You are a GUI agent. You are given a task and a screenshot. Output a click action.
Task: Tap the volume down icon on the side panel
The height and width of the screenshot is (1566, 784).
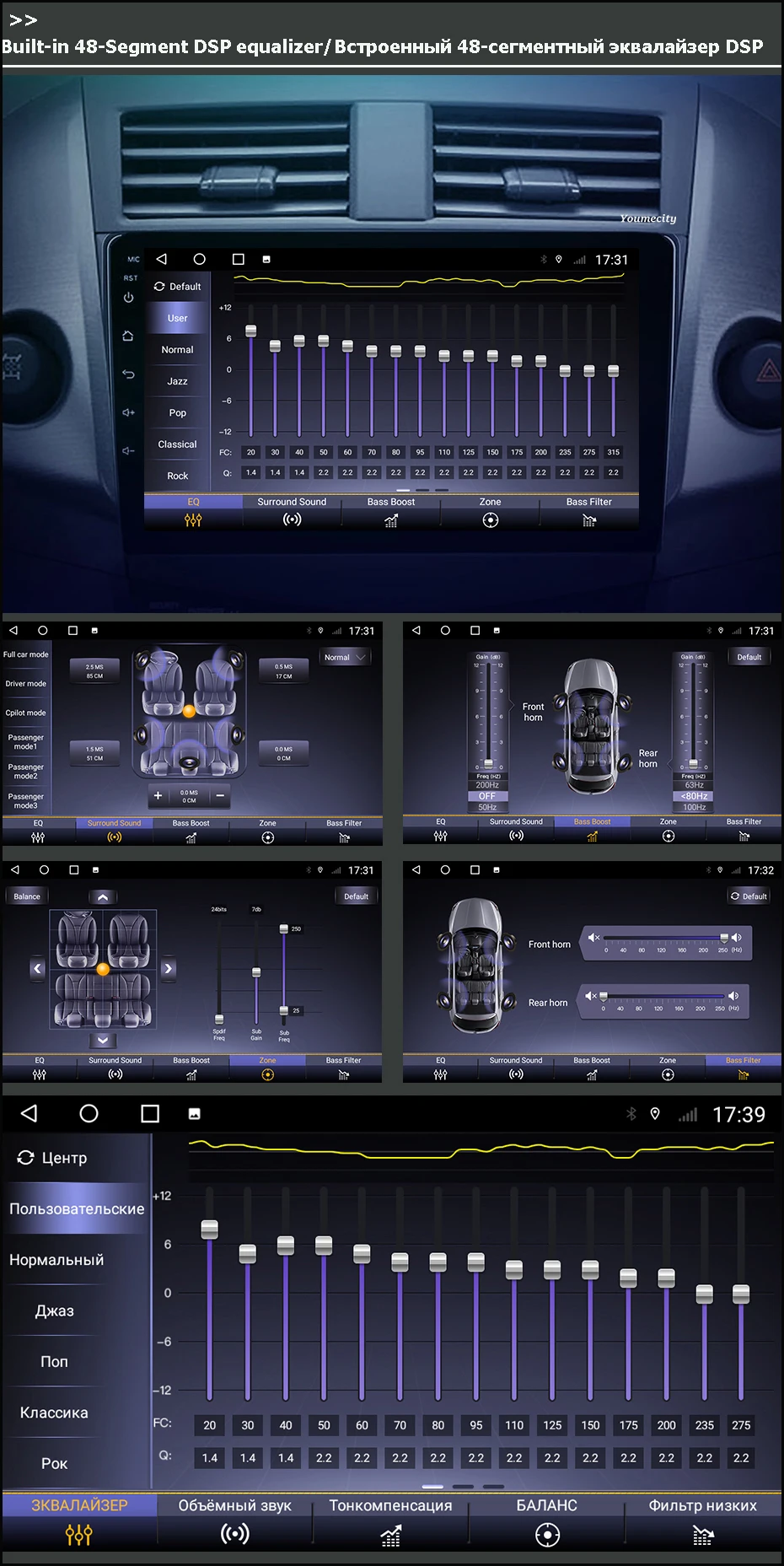tap(128, 451)
